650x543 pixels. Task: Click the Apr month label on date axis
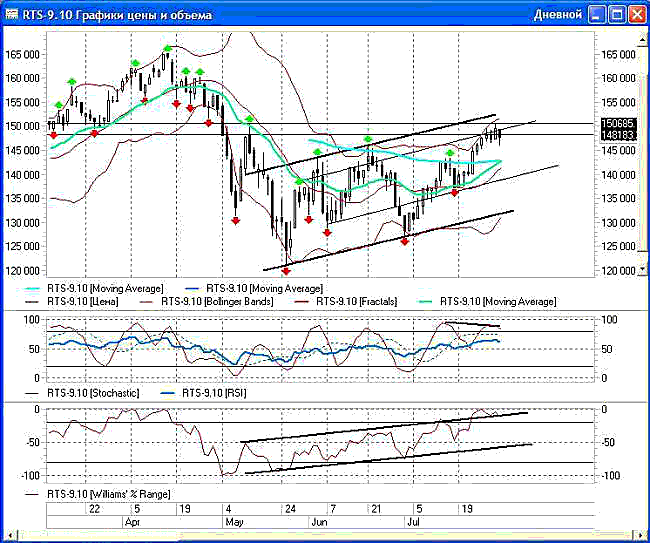pyautogui.click(x=132, y=522)
